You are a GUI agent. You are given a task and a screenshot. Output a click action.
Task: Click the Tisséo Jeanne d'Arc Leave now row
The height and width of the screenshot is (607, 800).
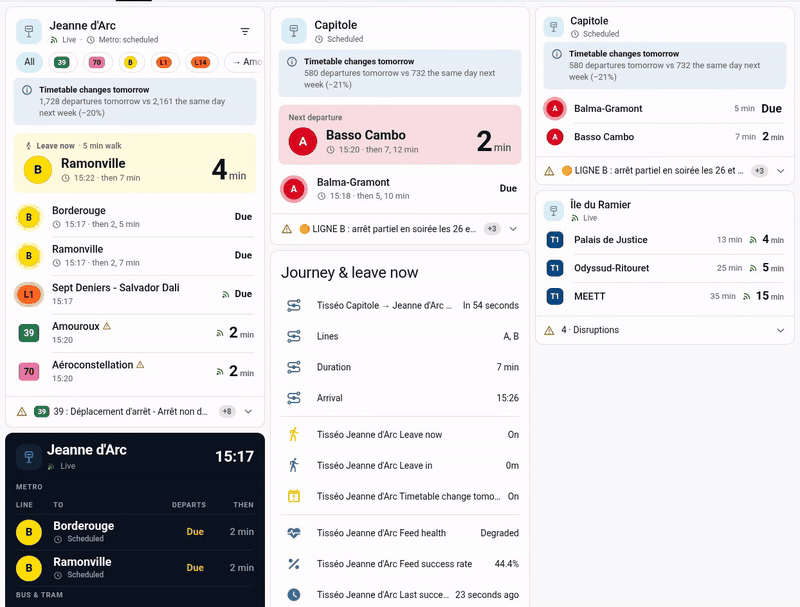point(400,435)
